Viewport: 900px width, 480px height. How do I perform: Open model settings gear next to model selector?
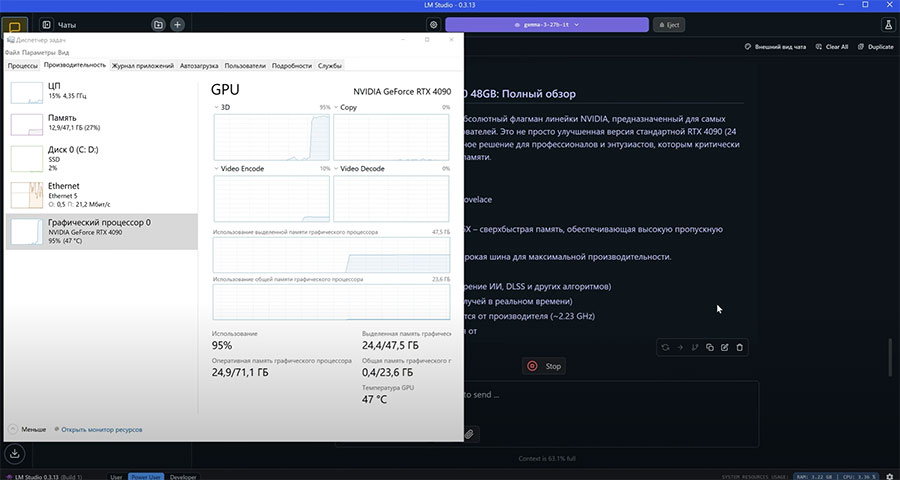click(433, 25)
